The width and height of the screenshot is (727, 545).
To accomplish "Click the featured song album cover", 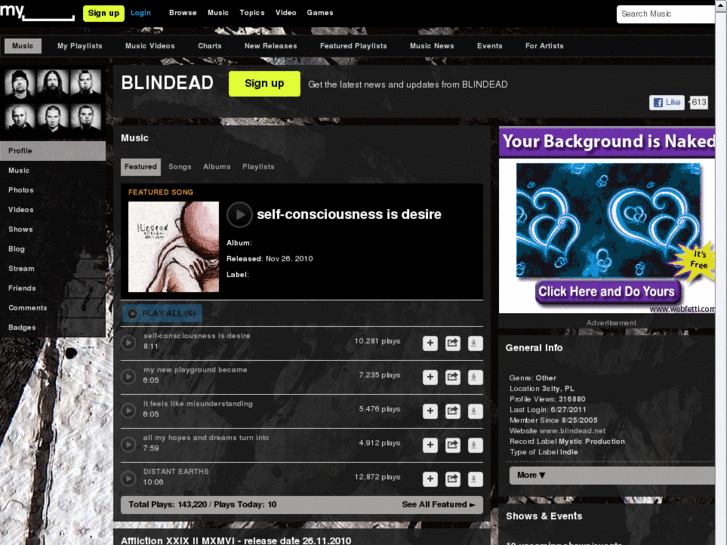I will click(173, 247).
